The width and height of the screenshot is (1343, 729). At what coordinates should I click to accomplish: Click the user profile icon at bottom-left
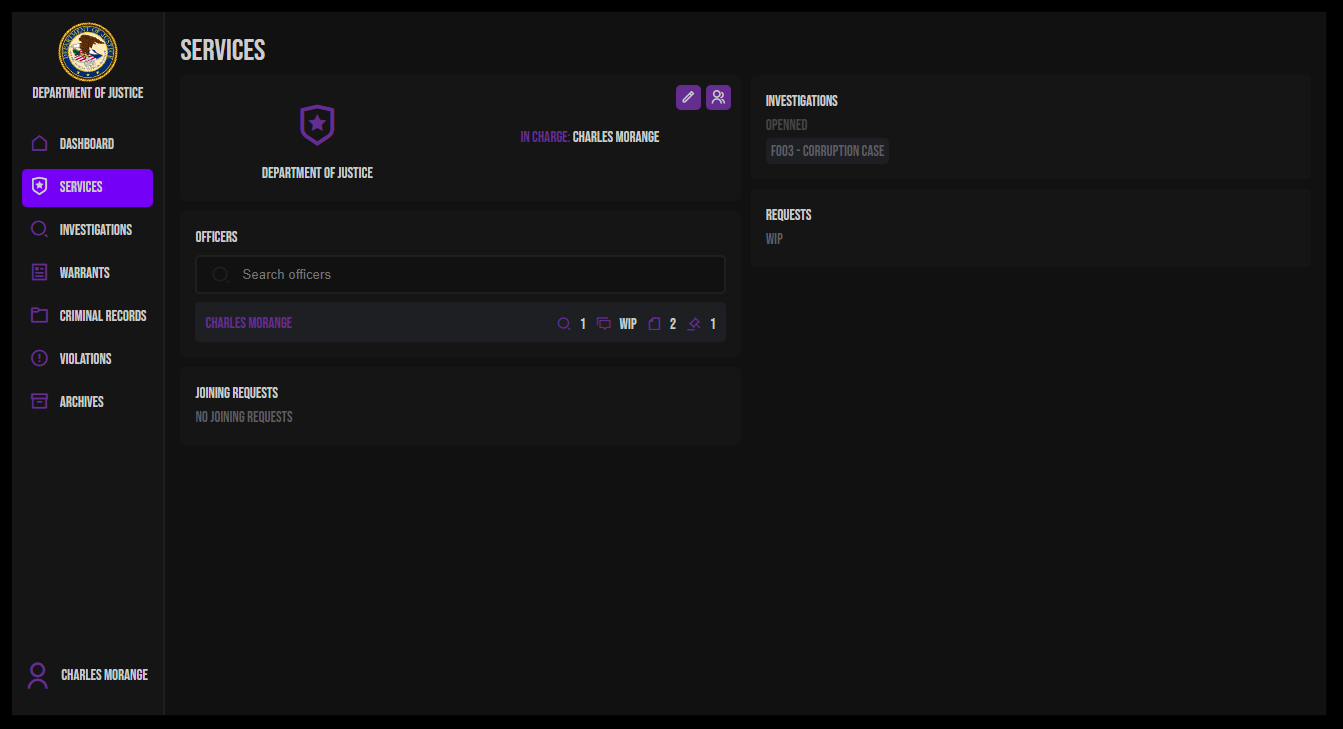38,676
